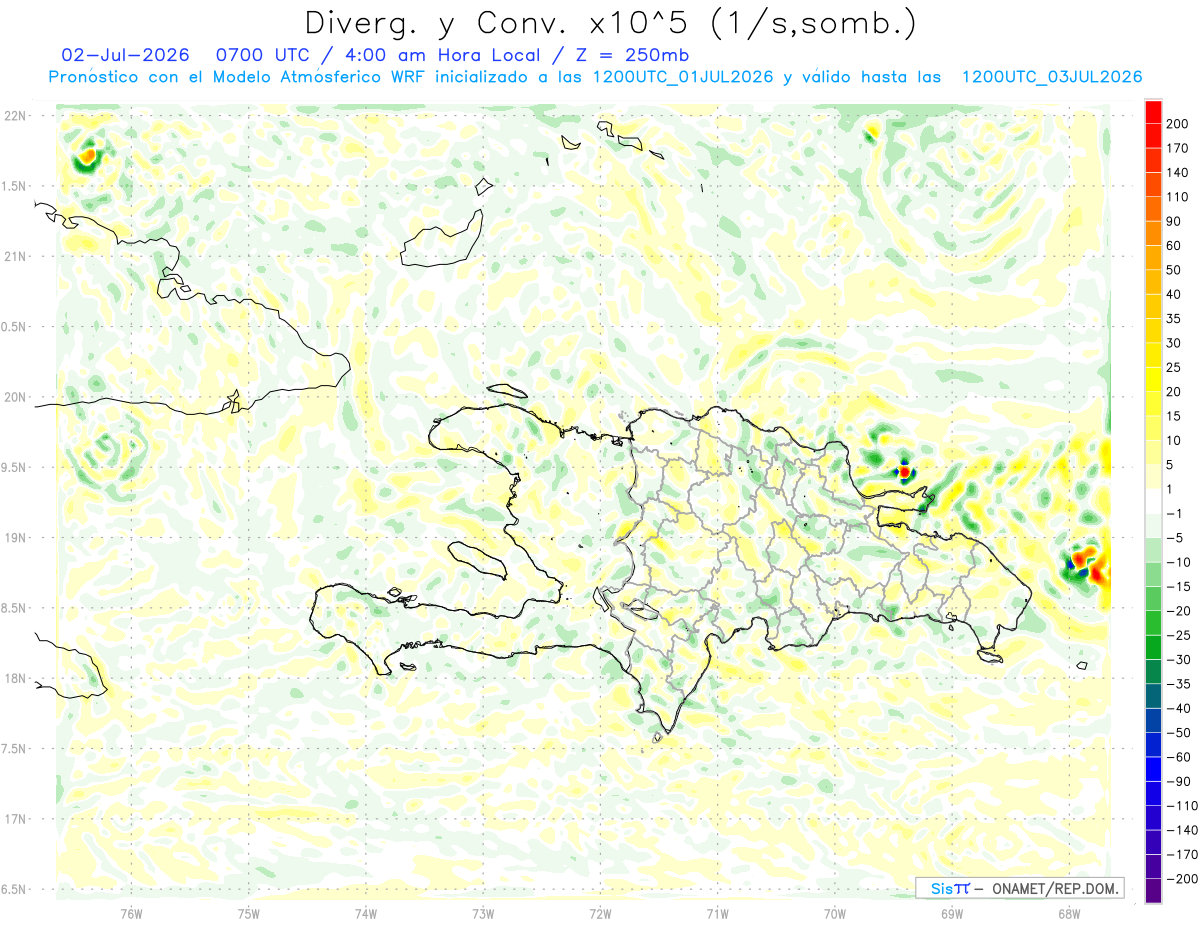
Task: Click the valid-until time '1200UTC_03JUL2026'
Action: tap(1052, 77)
